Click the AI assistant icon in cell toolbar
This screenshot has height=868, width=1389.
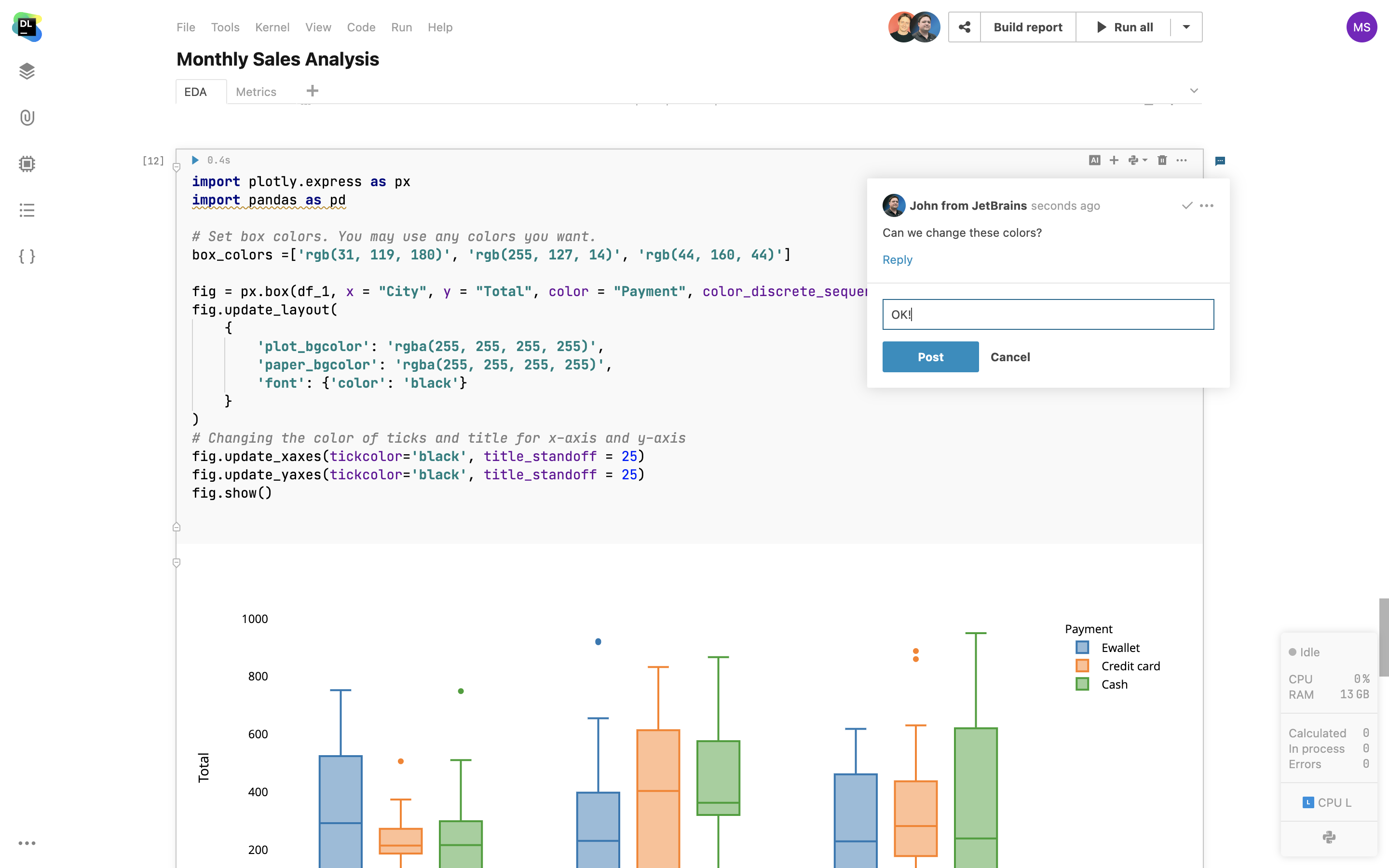coord(1094,160)
